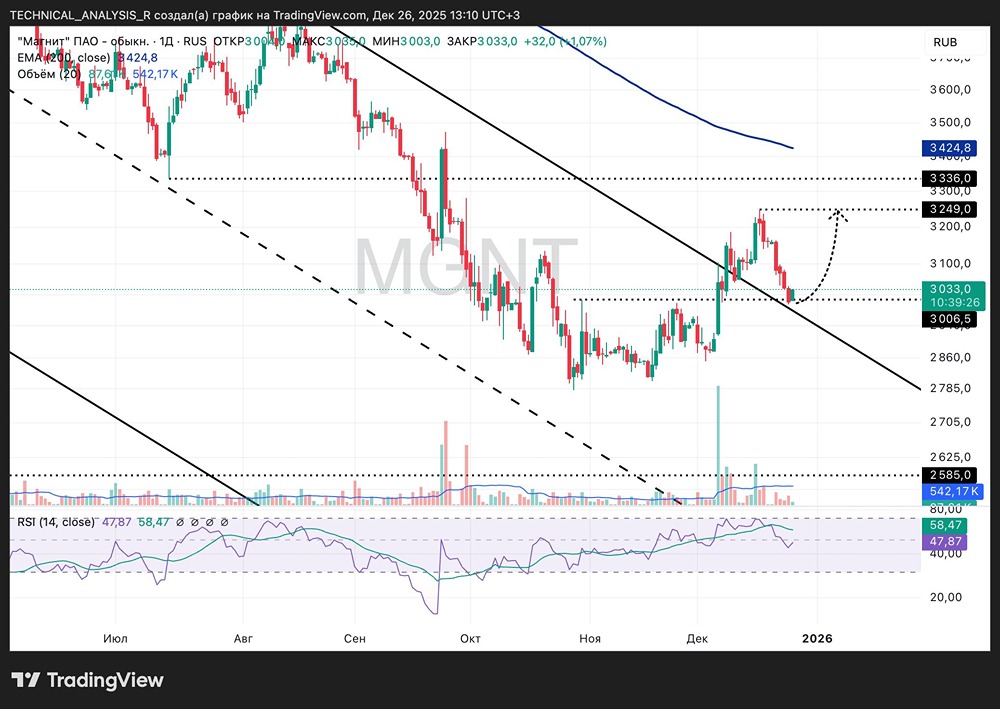1000x709 pixels.
Task: Click the 542,17 K value in volume legend
Action: (x=155, y=74)
